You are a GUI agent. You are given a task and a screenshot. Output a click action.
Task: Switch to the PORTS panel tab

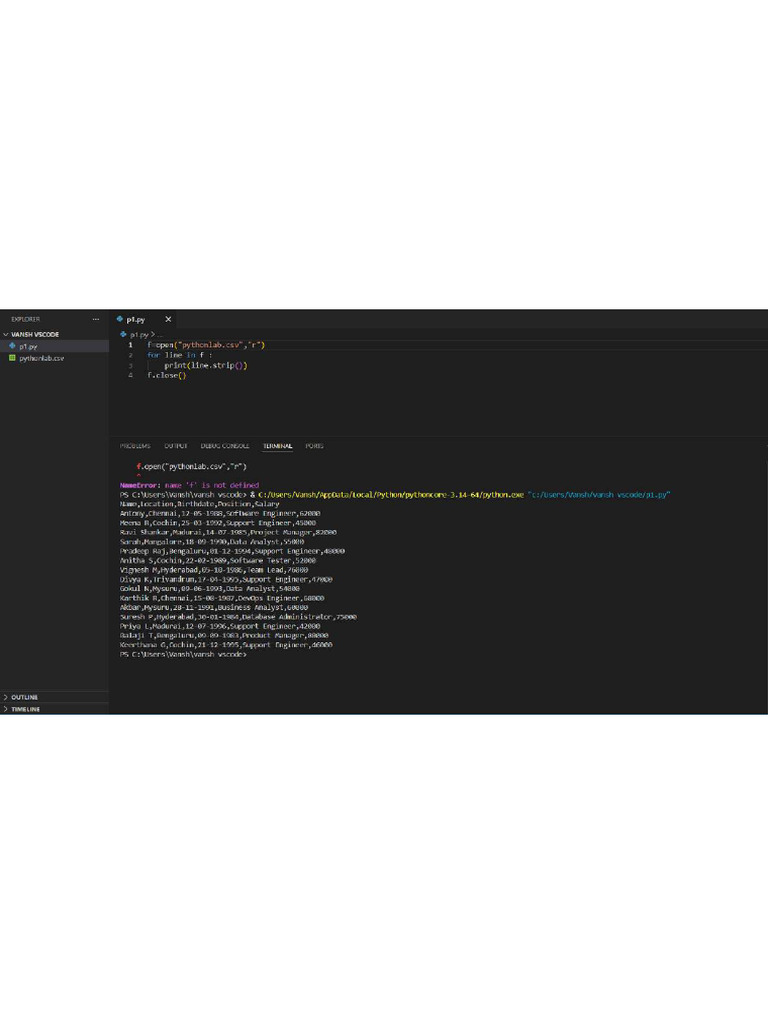coord(314,446)
